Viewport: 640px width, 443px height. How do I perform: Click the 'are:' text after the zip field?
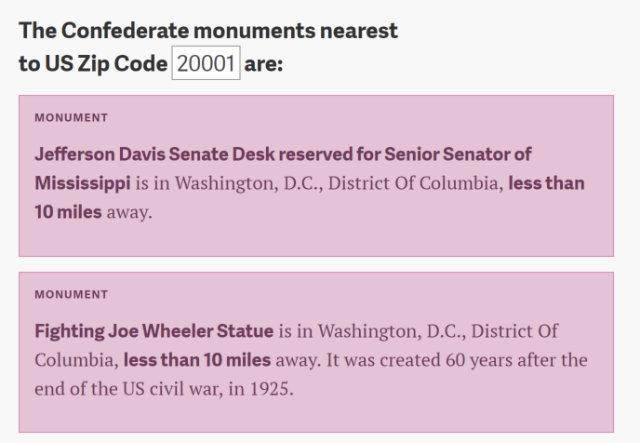point(264,64)
